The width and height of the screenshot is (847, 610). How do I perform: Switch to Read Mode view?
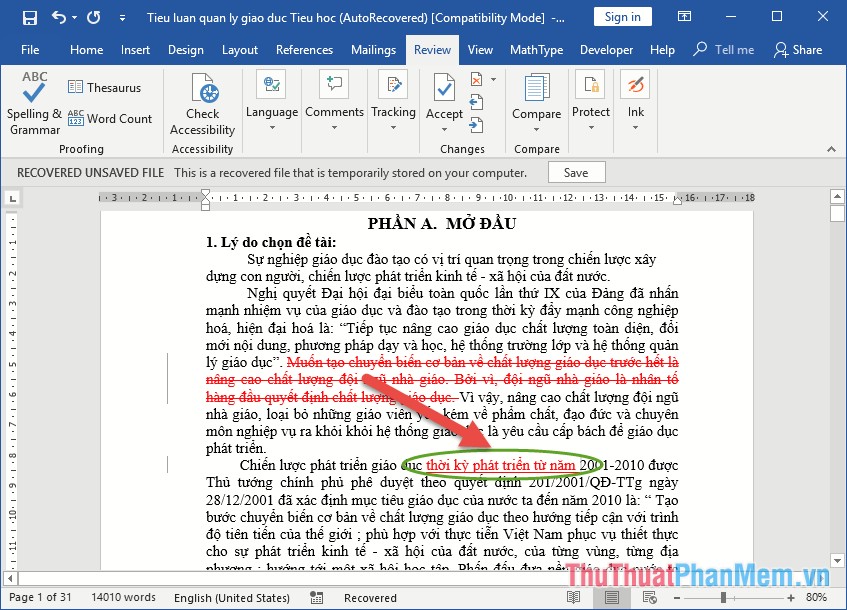(572, 598)
